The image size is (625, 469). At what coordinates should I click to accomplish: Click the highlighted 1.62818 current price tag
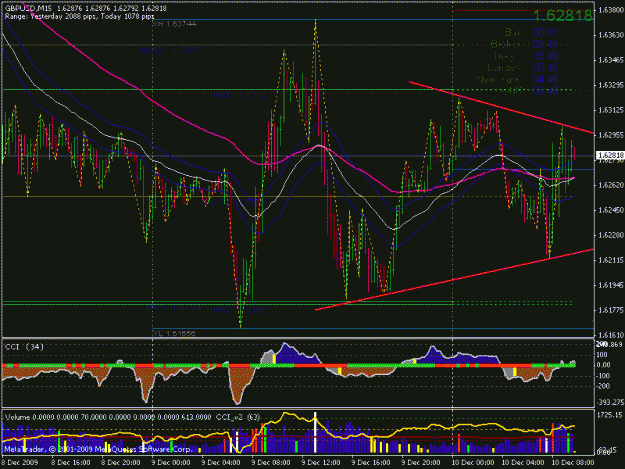[610, 155]
